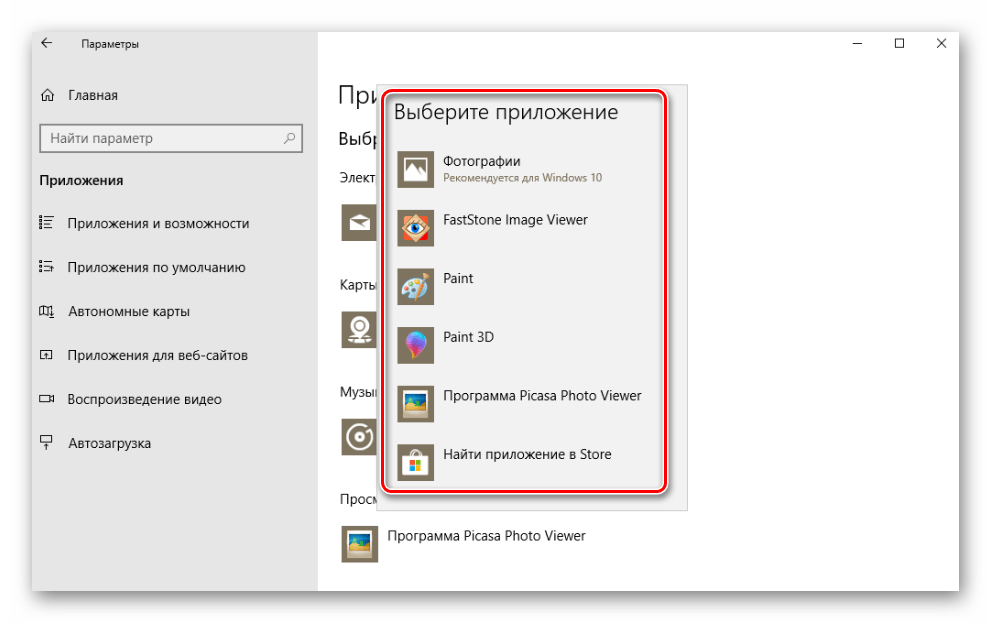Click the Воспроизведение видео camera icon
The width and height of the screenshot is (991, 623).
point(46,399)
